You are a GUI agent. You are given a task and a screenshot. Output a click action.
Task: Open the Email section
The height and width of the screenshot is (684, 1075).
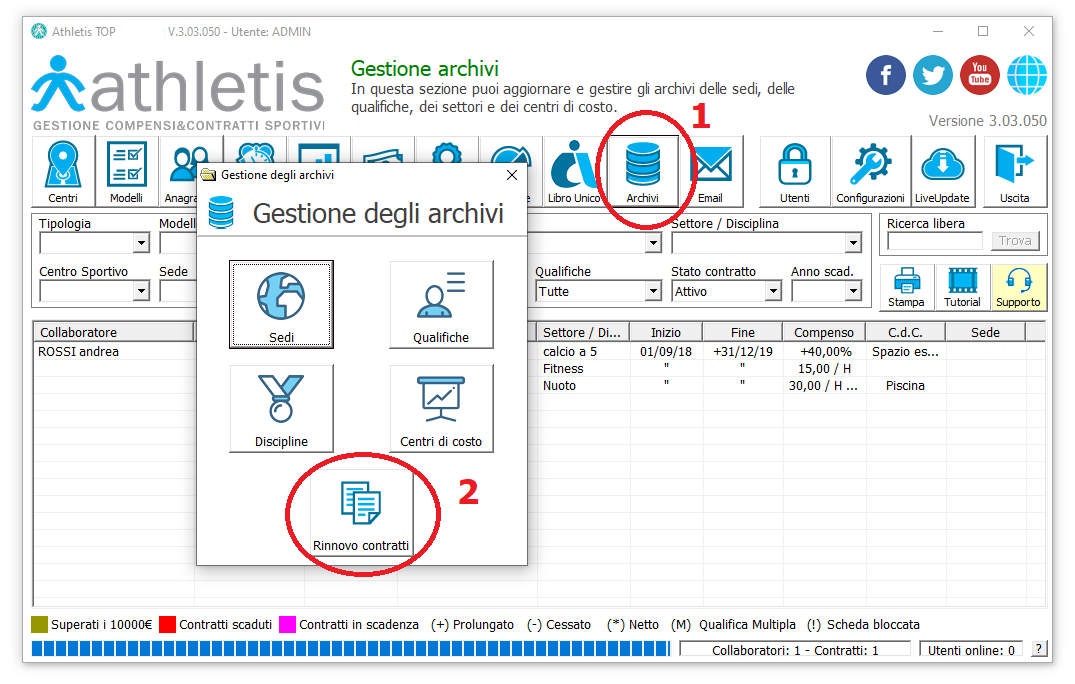[711, 172]
